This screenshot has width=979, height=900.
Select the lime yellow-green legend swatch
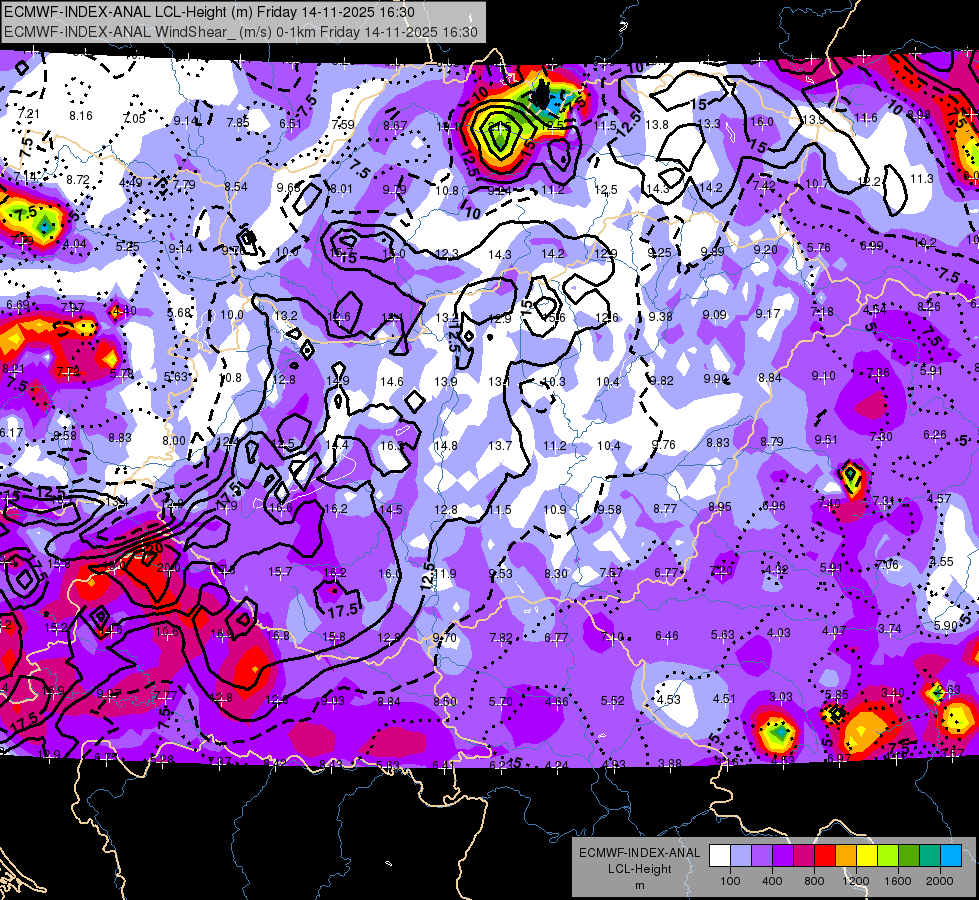point(888,856)
